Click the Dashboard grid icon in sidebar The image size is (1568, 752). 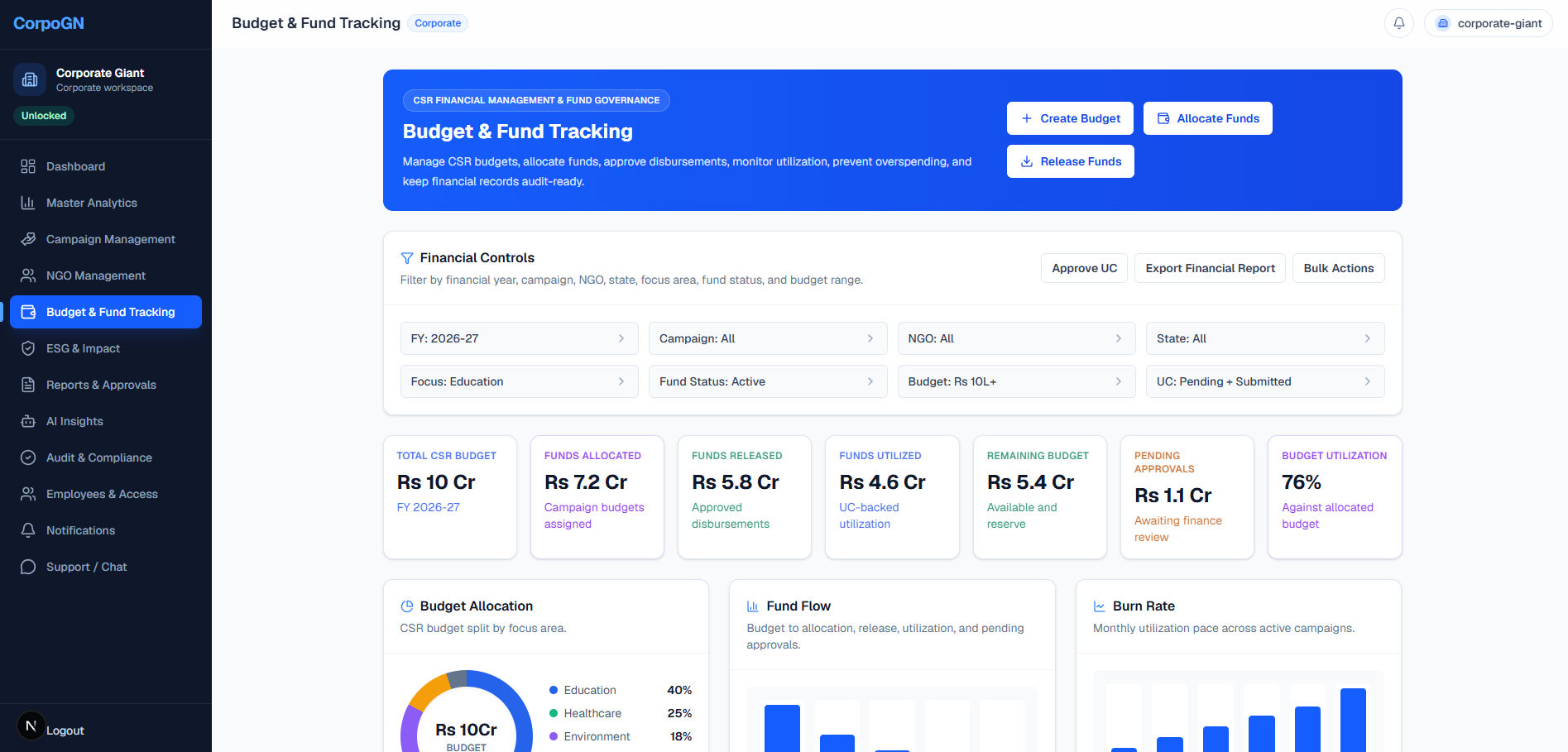28,166
